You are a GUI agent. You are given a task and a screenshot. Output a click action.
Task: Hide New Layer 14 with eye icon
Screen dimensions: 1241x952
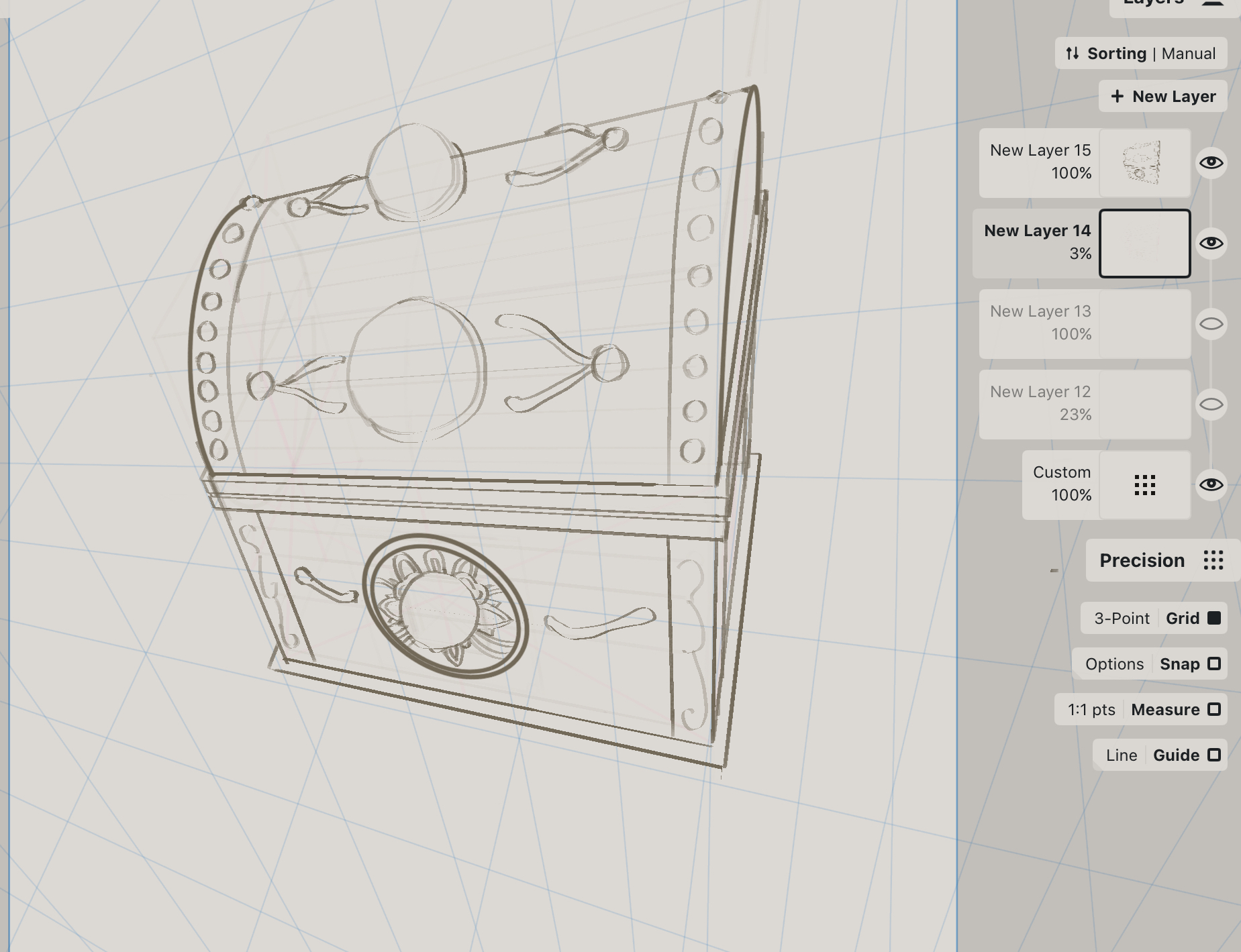point(1211,244)
